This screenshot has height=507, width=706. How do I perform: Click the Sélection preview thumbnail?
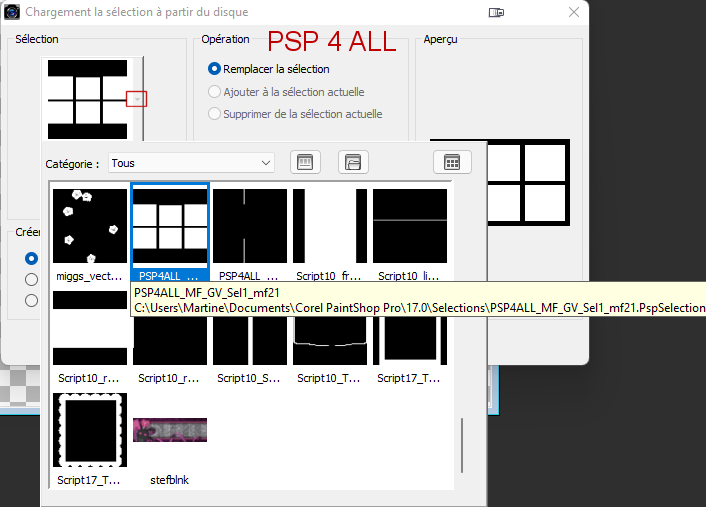tap(87, 99)
